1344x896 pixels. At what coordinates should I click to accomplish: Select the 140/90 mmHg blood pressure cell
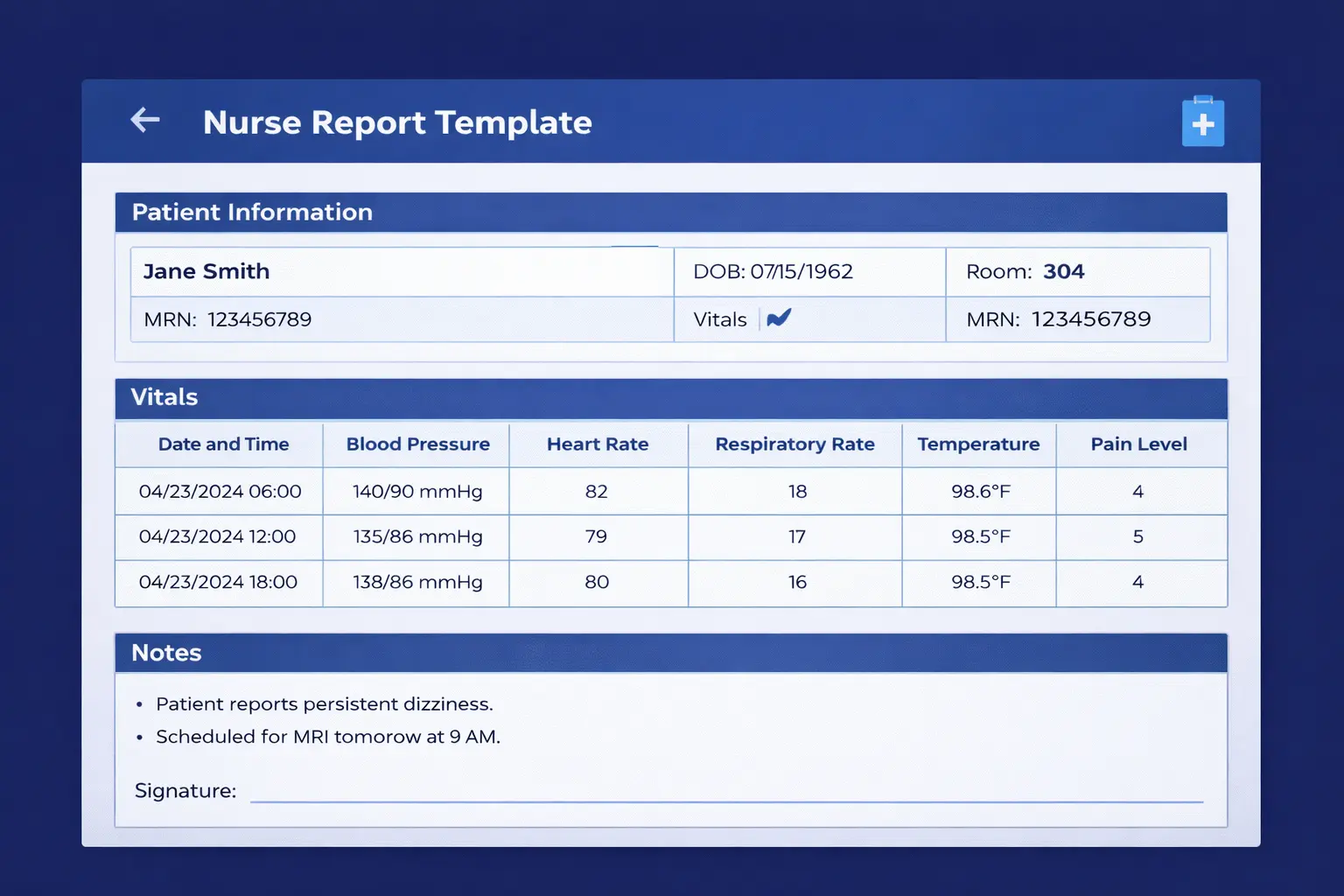(x=417, y=492)
